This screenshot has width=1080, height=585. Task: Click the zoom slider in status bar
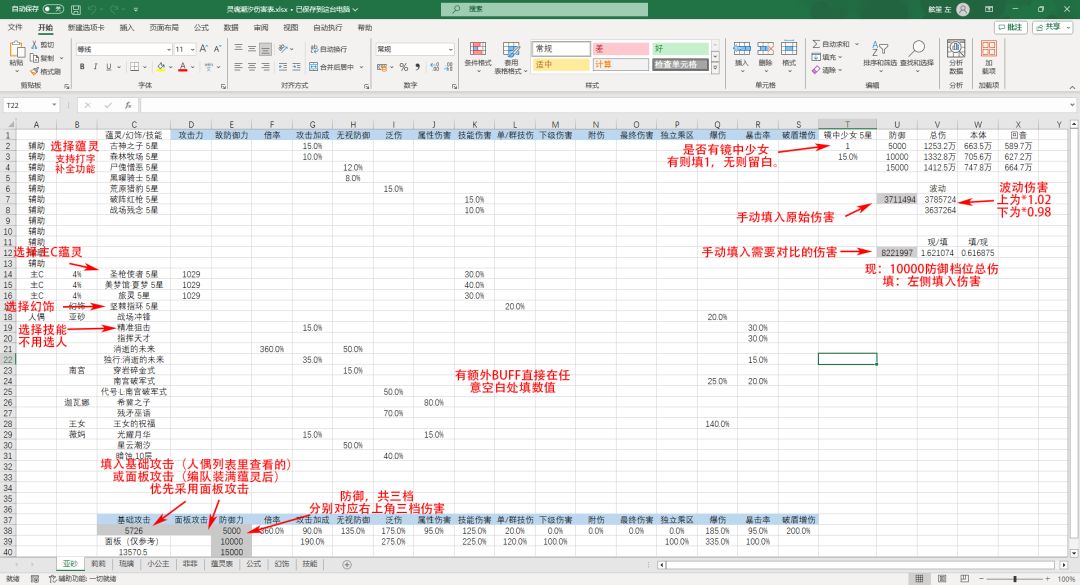(1010, 578)
